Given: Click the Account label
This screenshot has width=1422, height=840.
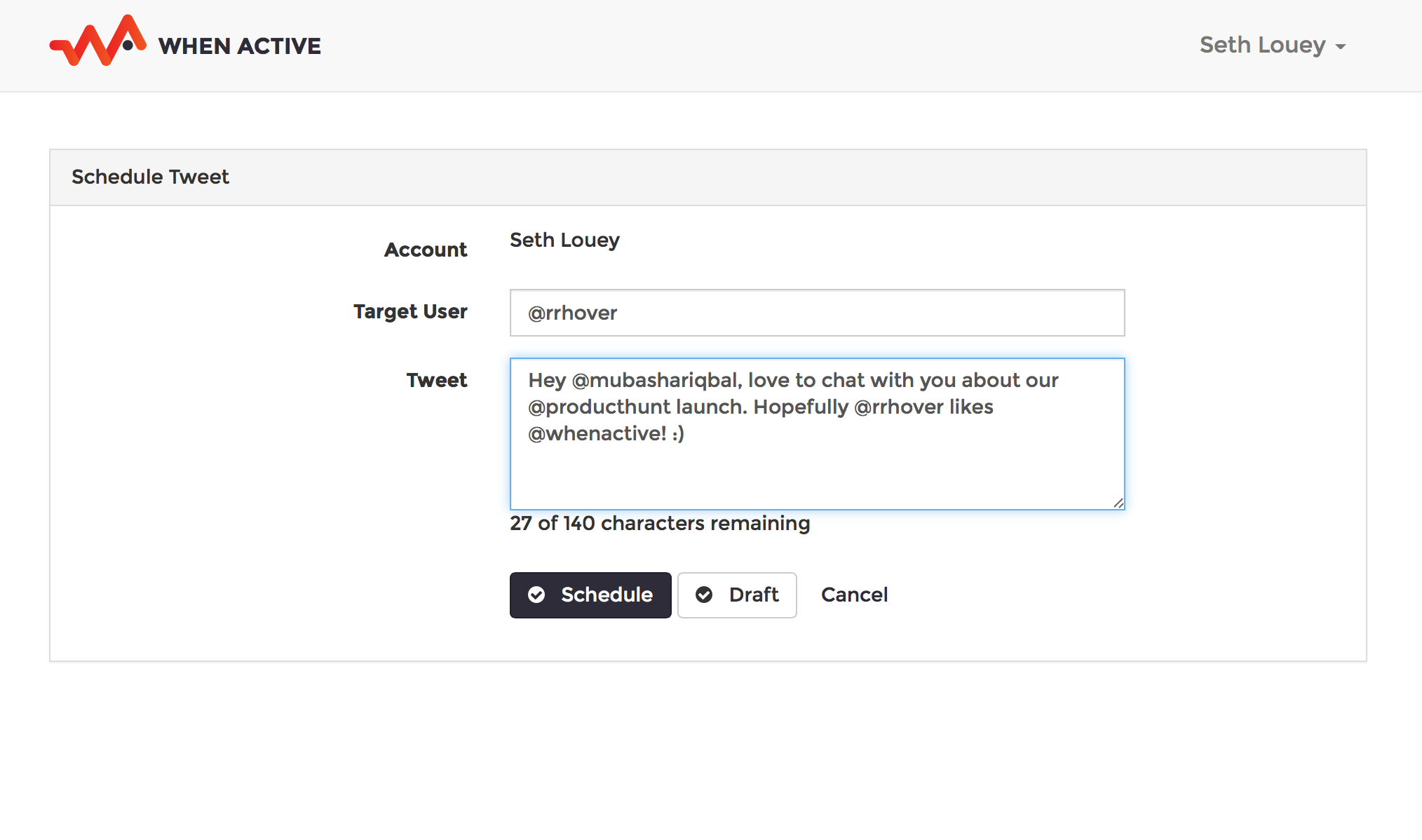Looking at the screenshot, I should click(425, 250).
